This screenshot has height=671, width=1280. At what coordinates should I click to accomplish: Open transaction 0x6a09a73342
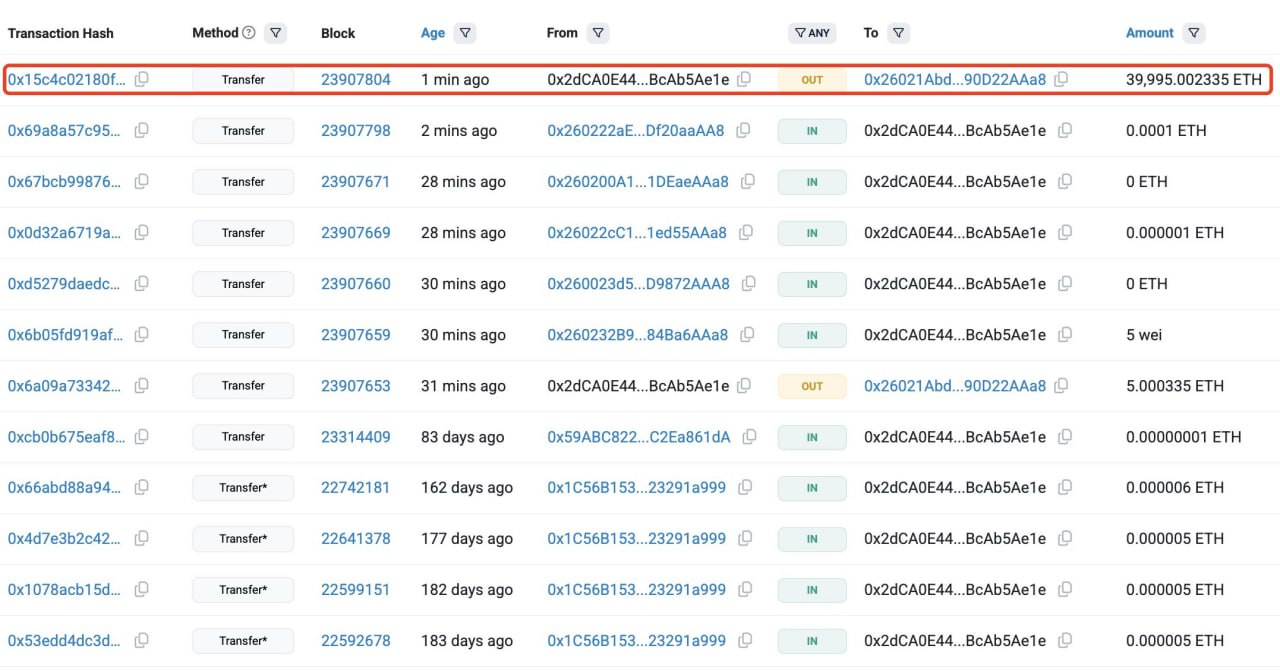66,386
